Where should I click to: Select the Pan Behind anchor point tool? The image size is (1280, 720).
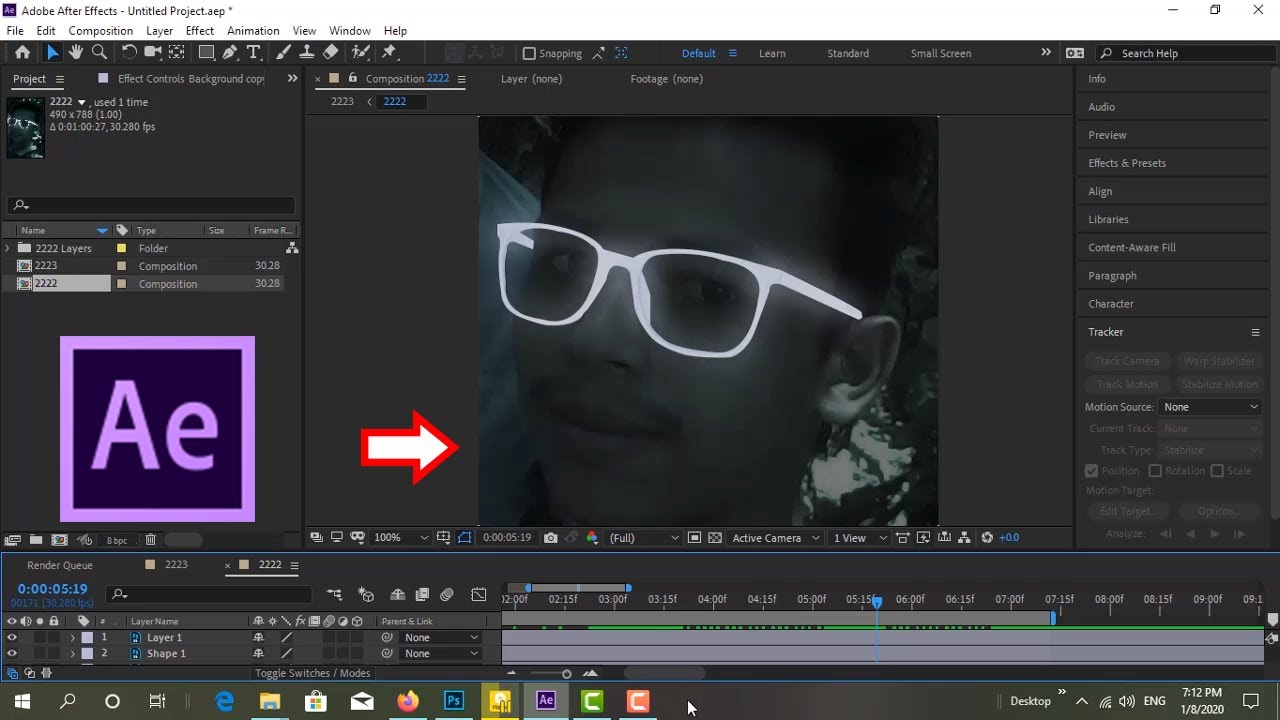point(176,53)
